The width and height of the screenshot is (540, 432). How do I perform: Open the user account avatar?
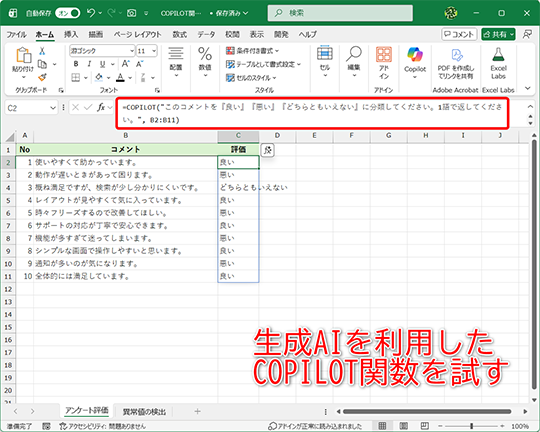pyautogui.click(x=451, y=13)
